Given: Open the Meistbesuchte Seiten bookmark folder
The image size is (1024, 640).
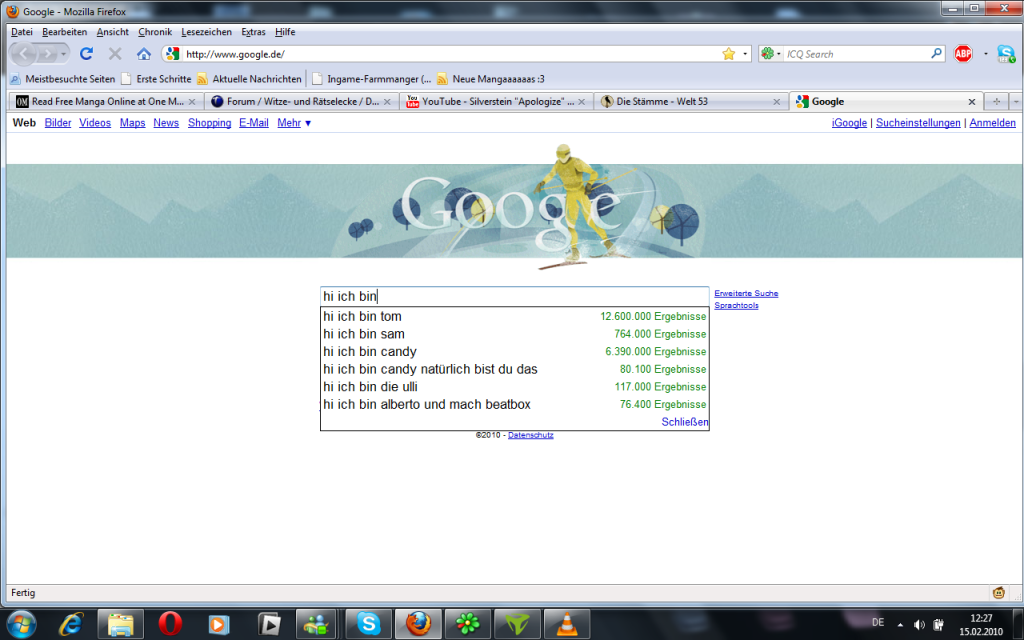Looking at the screenshot, I should click(62, 79).
